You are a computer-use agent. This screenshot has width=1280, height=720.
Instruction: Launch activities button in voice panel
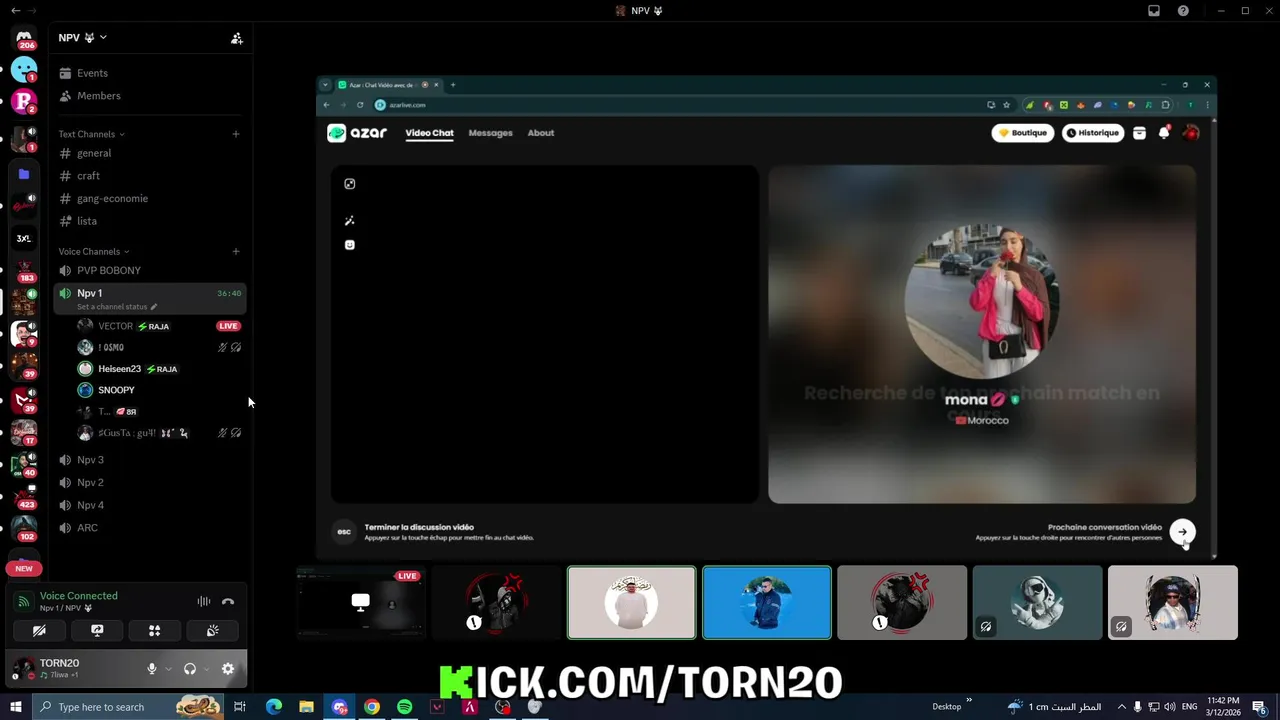(155, 631)
